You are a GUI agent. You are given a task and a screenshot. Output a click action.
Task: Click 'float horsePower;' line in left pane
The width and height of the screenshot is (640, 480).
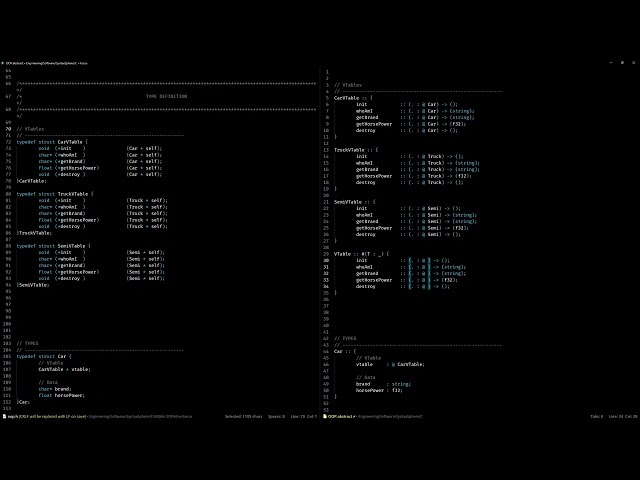tap(62, 395)
